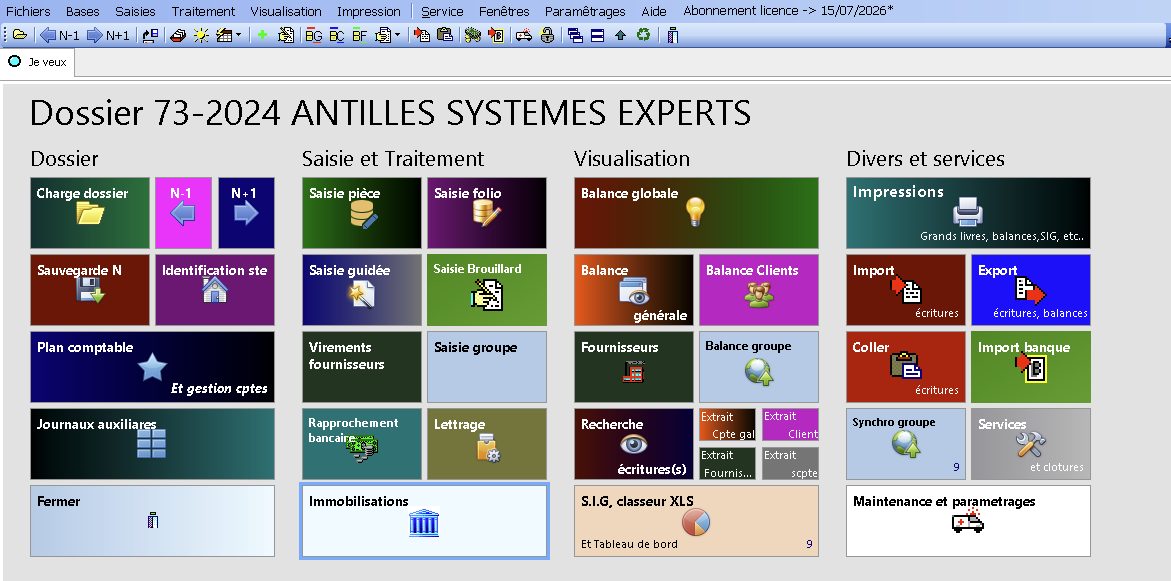Screen dimensions: 1171x581
Task: Open the Paramétrages menu
Action: click(x=585, y=11)
